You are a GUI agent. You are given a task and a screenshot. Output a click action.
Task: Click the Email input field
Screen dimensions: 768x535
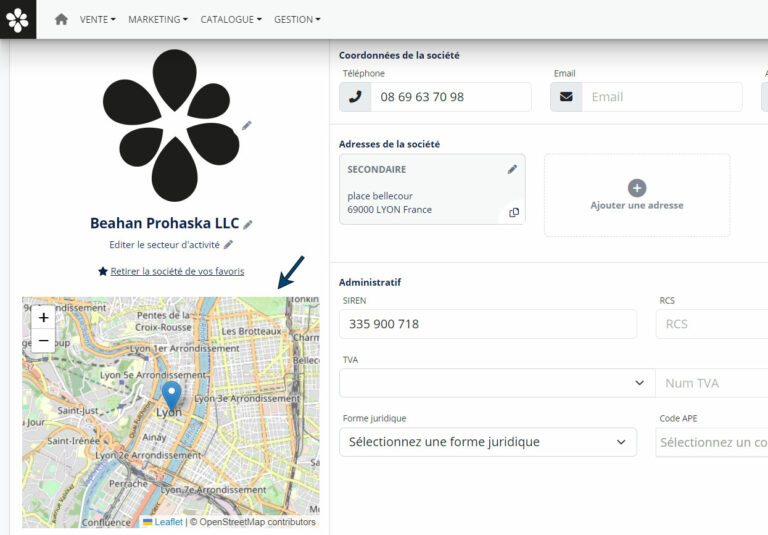tap(661, 97)
